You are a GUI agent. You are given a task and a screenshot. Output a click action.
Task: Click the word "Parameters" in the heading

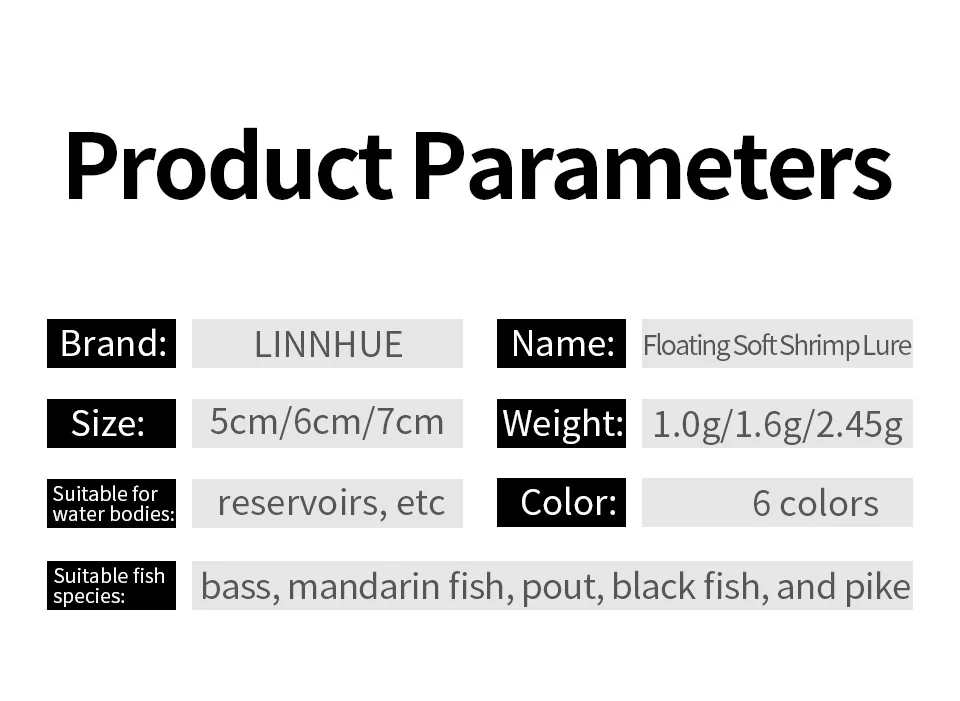651,167
